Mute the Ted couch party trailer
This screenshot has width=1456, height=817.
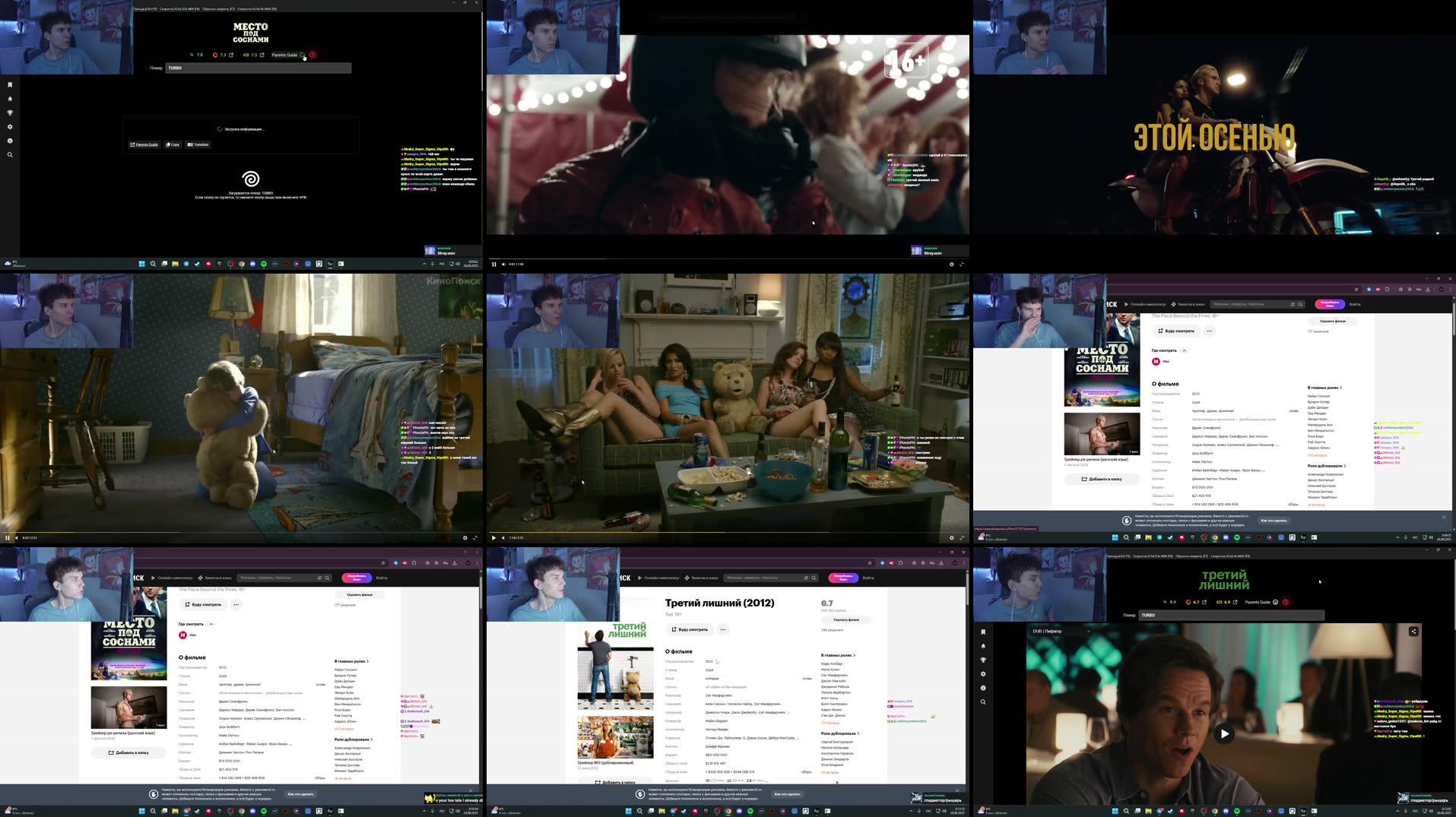[503, 538]
